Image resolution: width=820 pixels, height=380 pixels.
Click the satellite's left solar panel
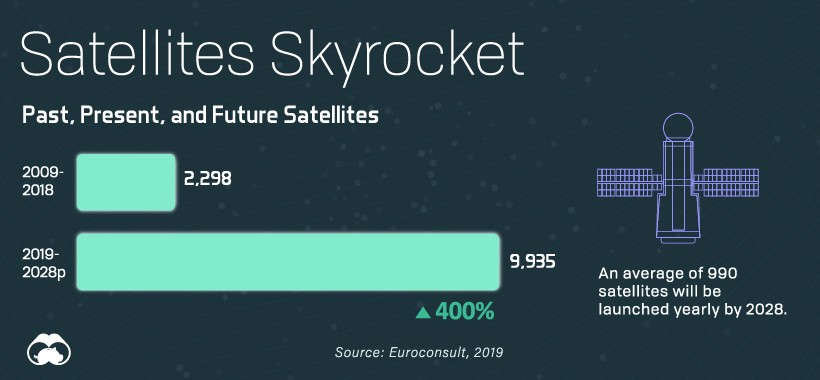629,182
